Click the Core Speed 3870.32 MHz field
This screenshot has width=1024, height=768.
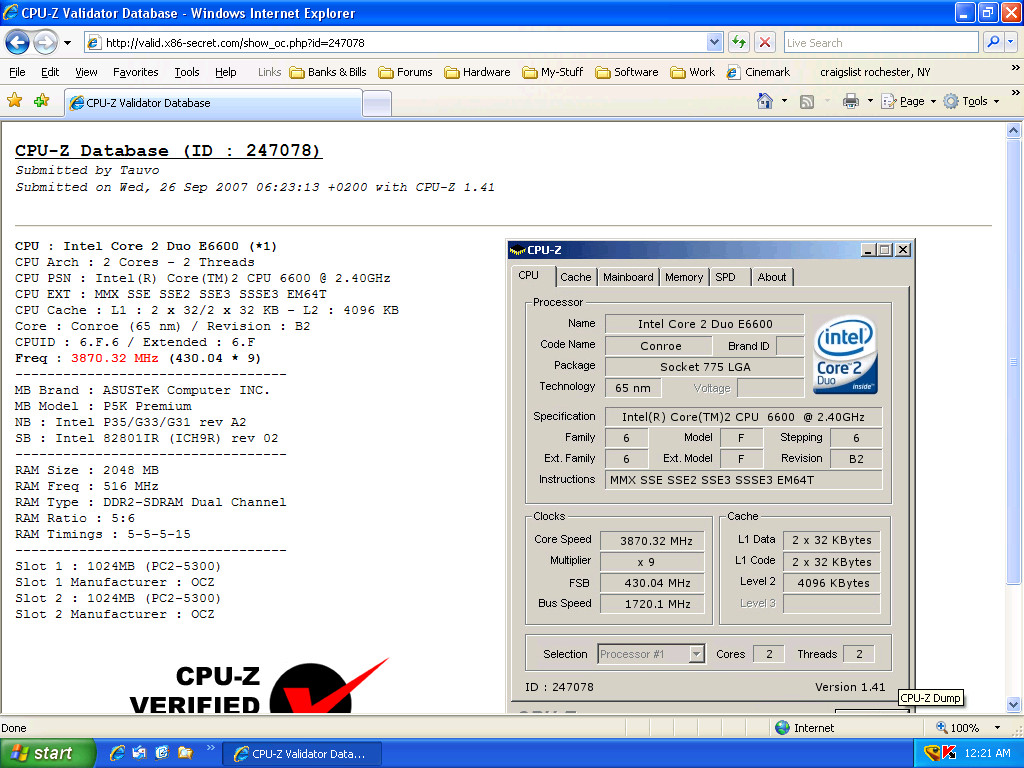pos(652,541)
